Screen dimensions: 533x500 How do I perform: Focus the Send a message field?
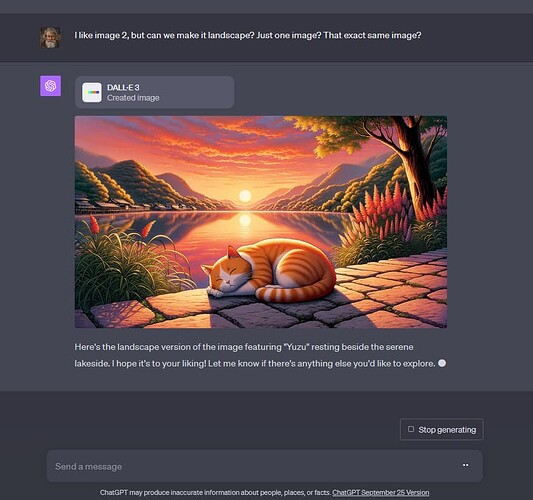click(264, 466)
